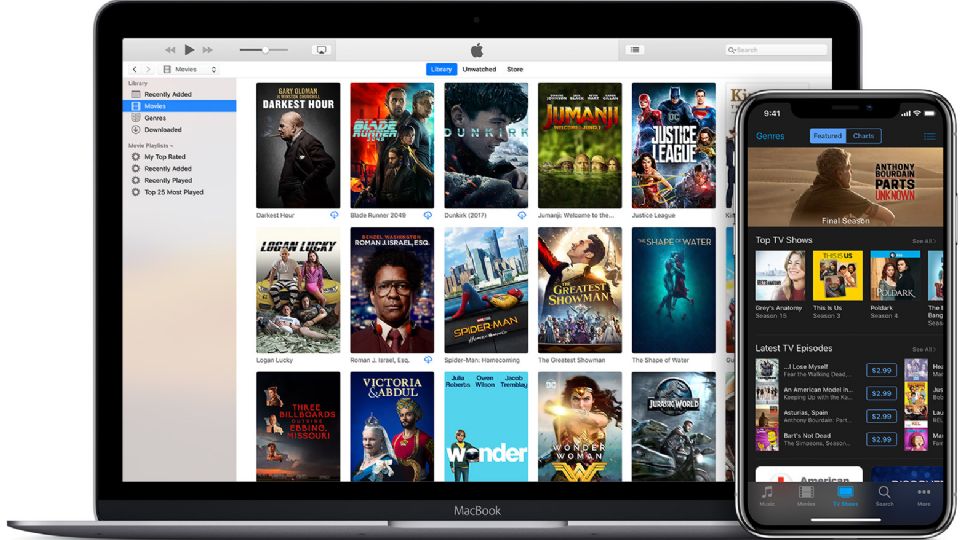Tap the list icon on iPhone header
This screenshot has height=540, width=960.
coord(930,136)
